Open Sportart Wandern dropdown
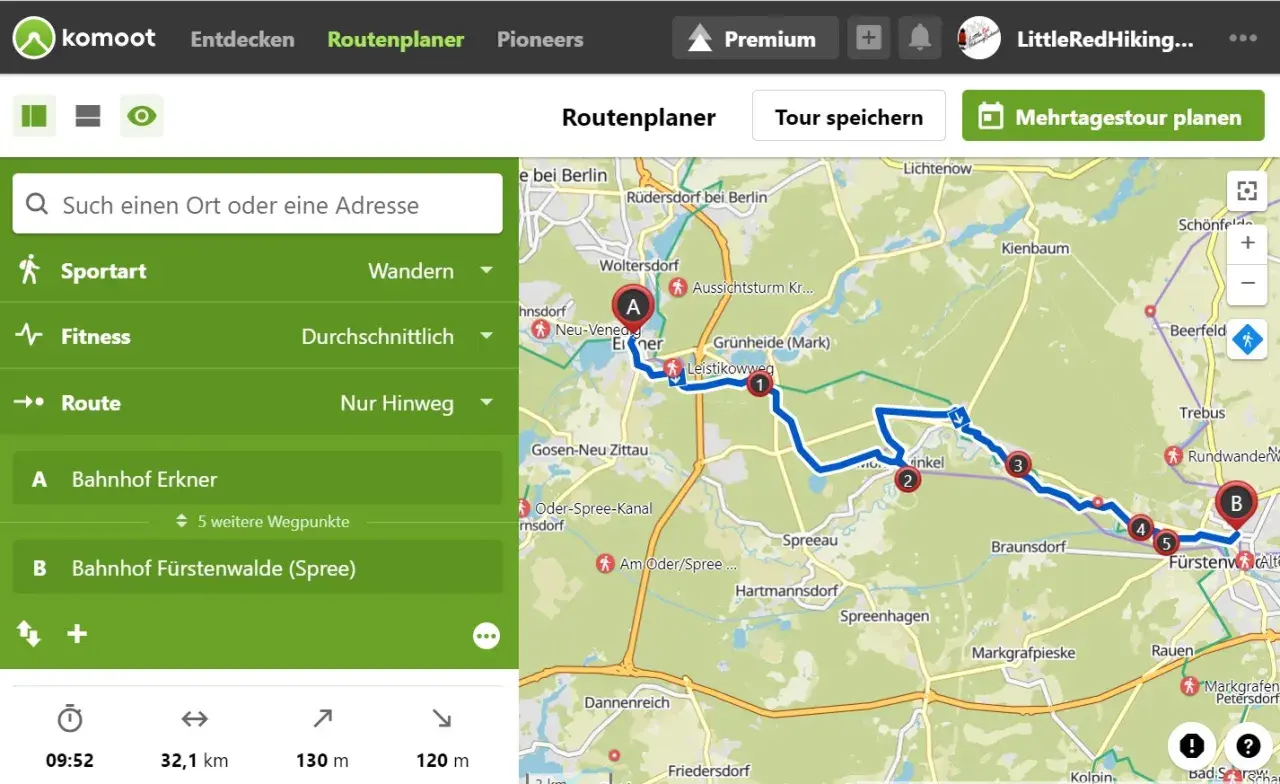 259,270
